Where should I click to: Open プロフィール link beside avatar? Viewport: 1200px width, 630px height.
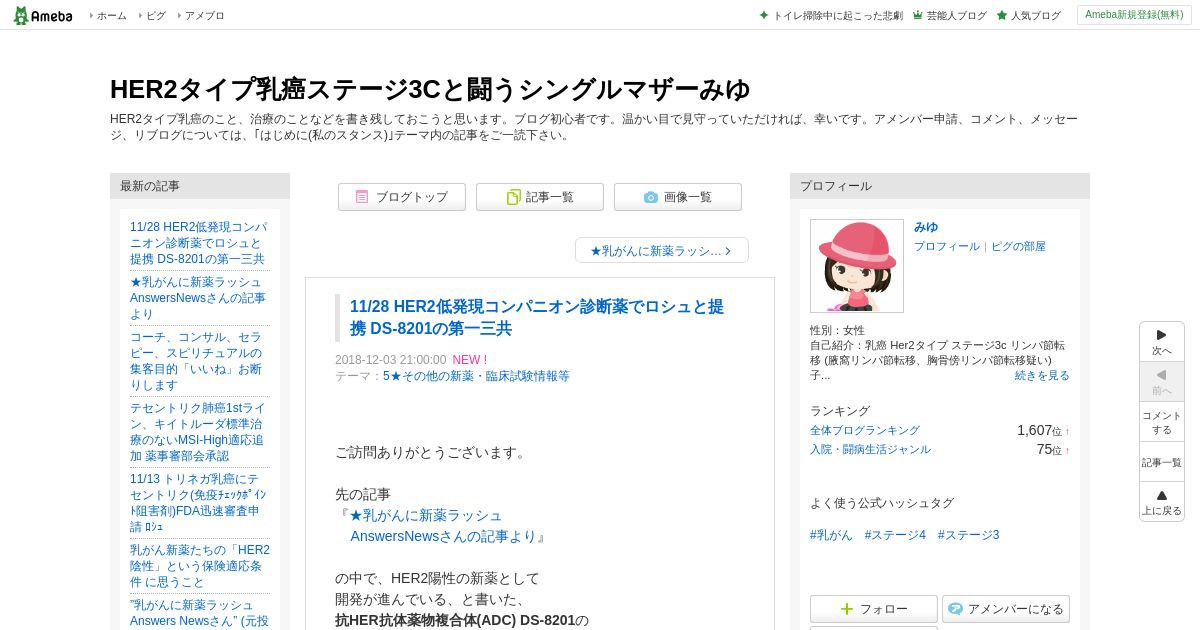947,246
